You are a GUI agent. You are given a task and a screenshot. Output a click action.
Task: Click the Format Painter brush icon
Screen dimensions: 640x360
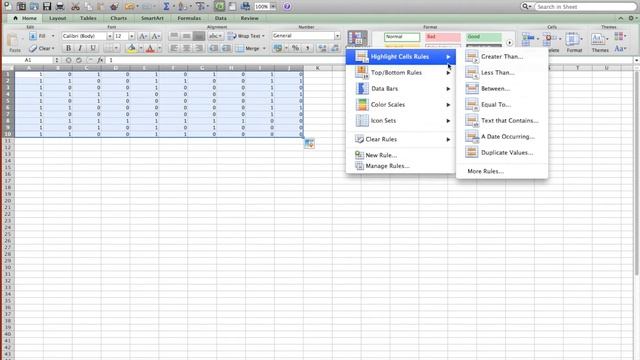[114, 7]
